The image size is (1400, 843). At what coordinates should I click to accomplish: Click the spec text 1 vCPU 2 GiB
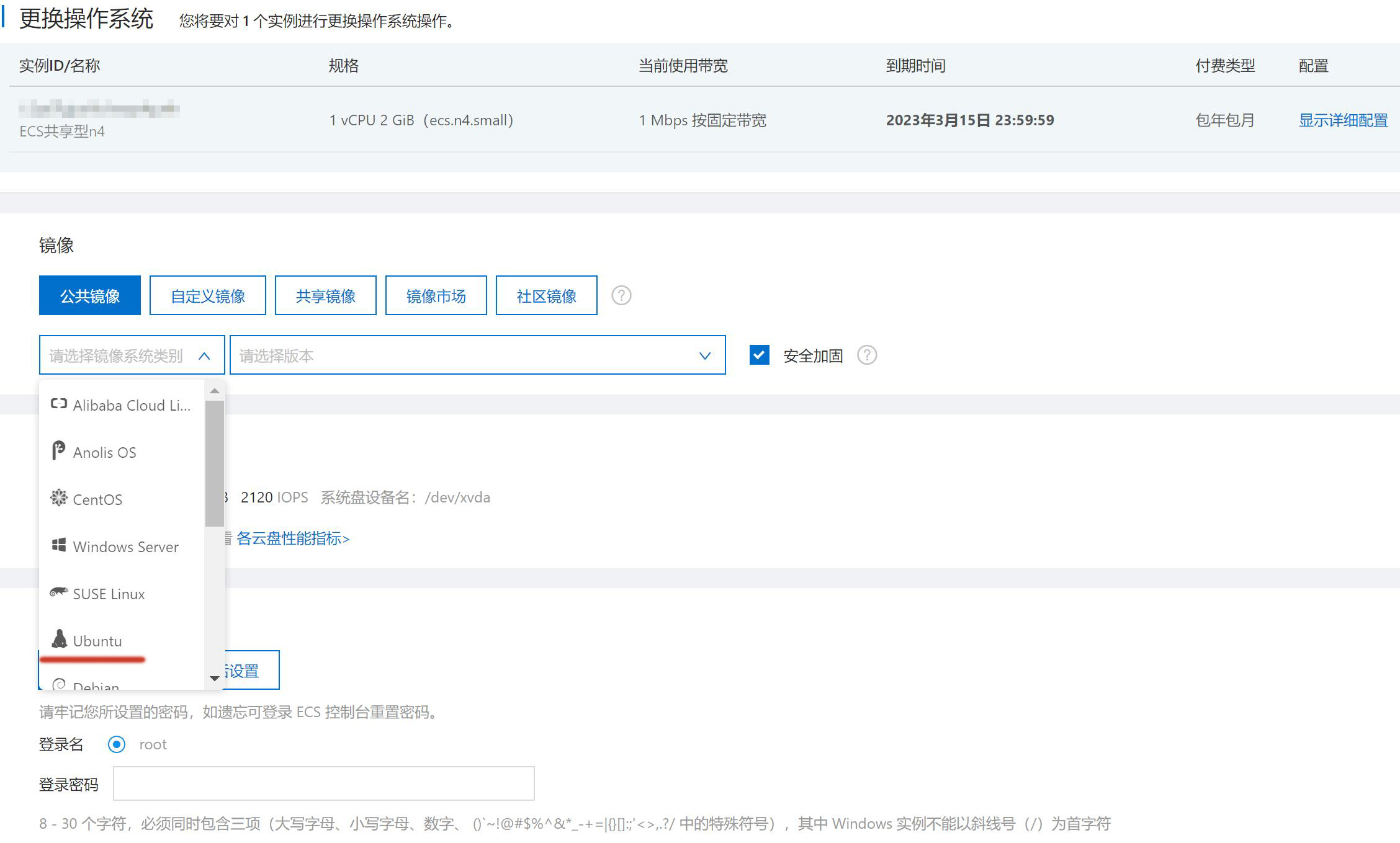(x=372, y=120)
